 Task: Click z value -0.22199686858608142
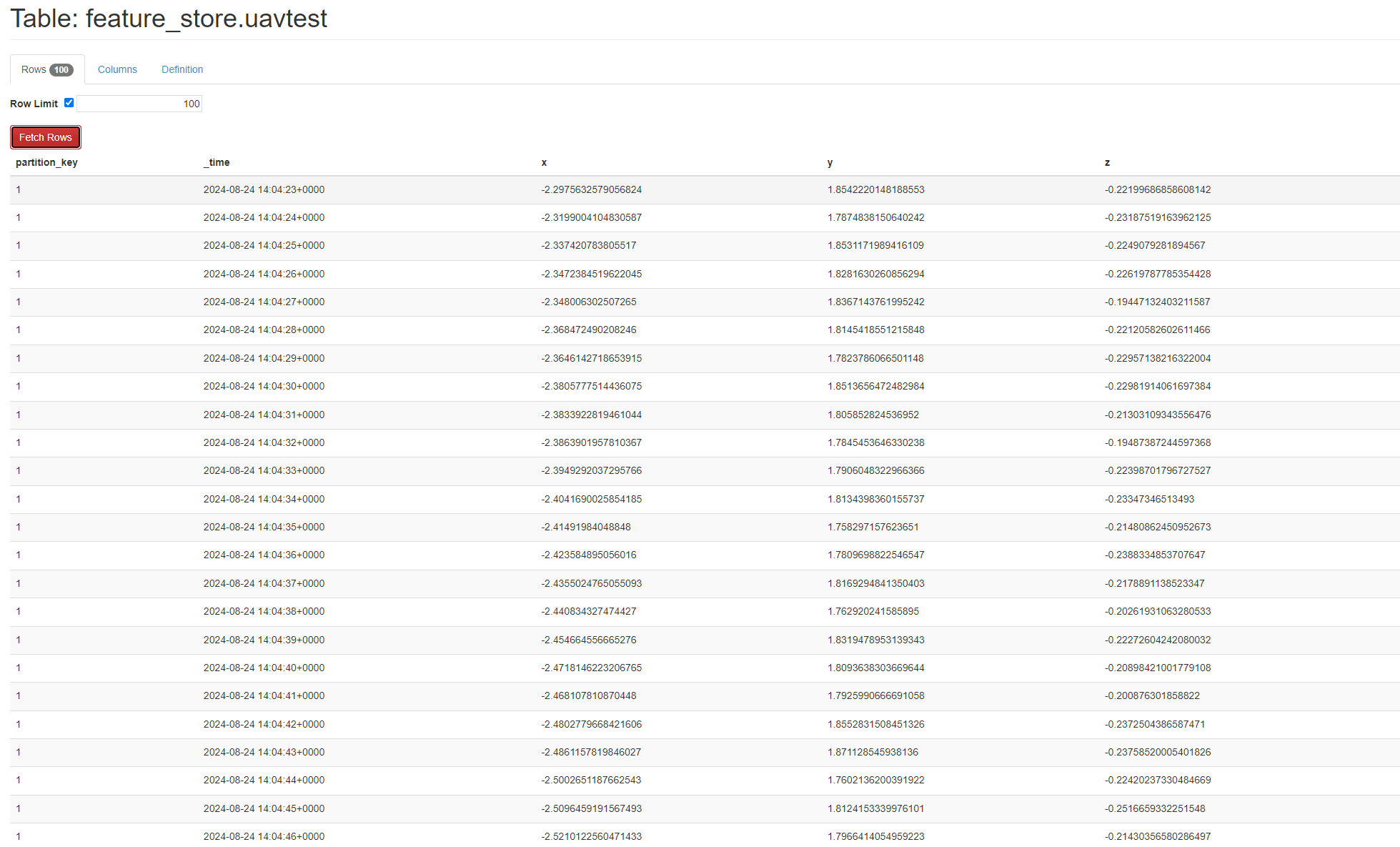[1158, 189]
